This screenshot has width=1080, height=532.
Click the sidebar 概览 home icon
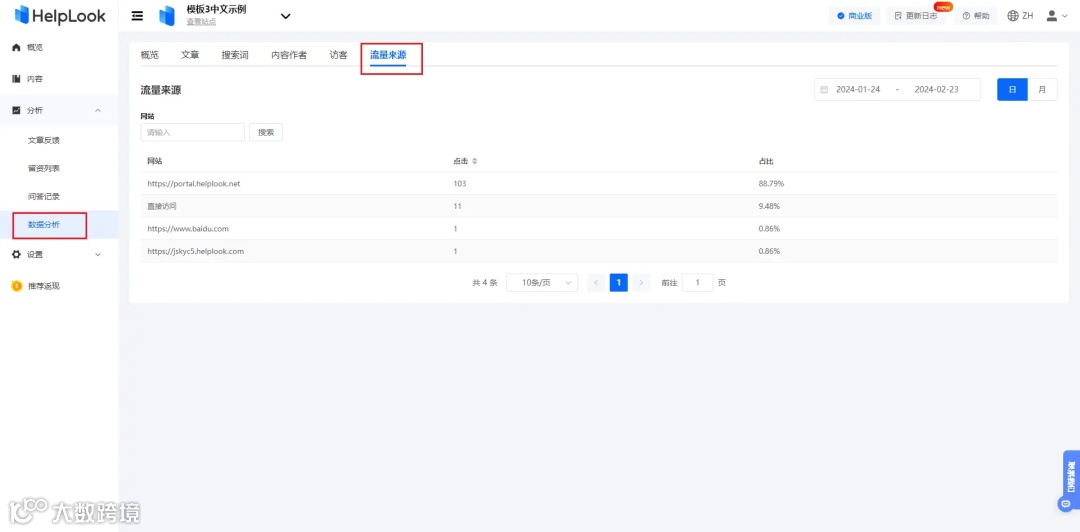(17, 48)
